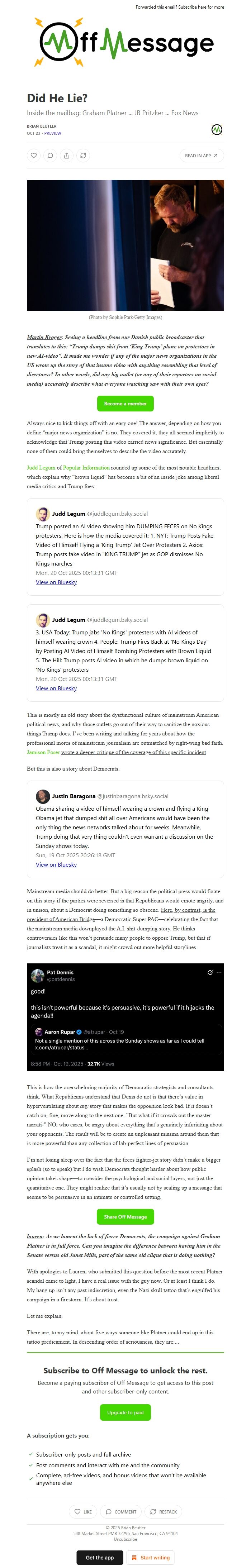Open the three-dot menu on Pat Dennis's tweet
This screenshot has width=251, height=1568.
(x=219, y=973)
